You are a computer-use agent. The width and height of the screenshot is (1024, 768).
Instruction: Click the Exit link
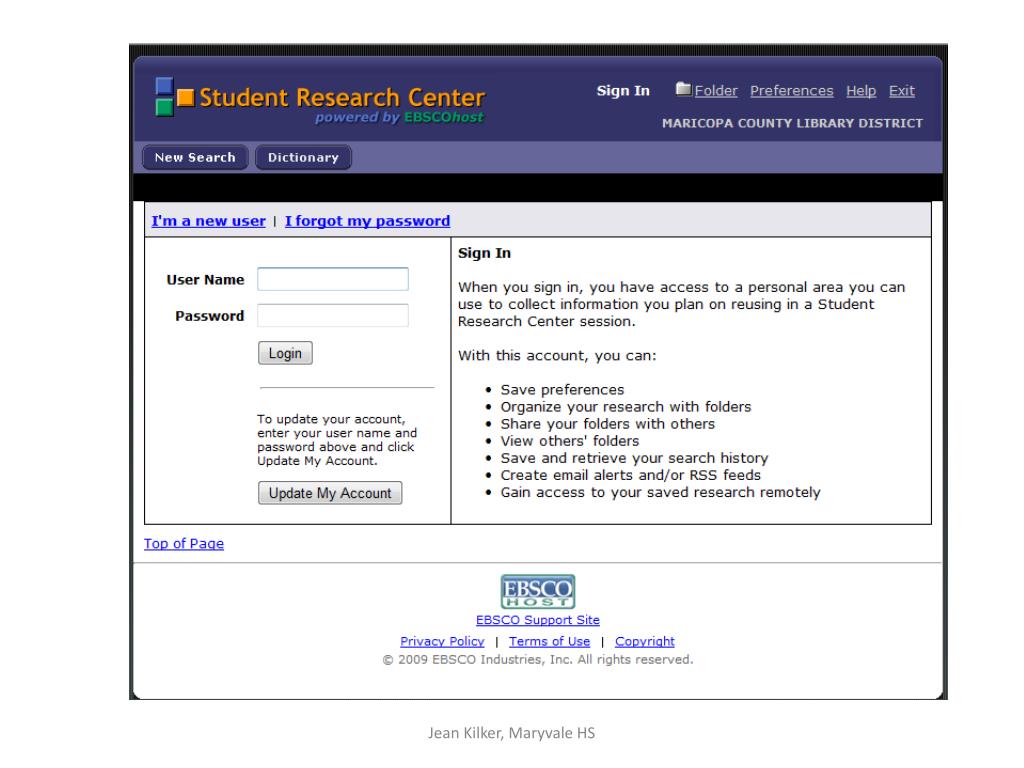pos(901,91)
